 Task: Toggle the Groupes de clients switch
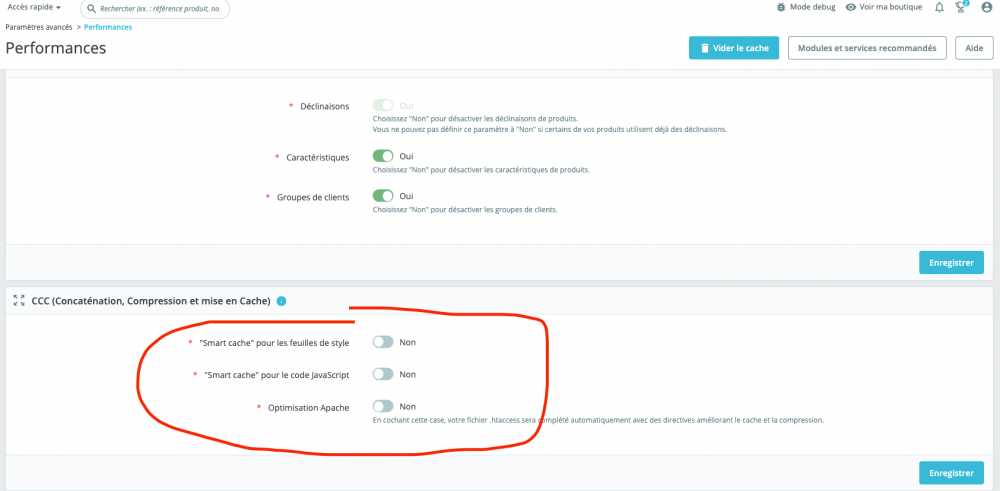[x=383, y=196]
